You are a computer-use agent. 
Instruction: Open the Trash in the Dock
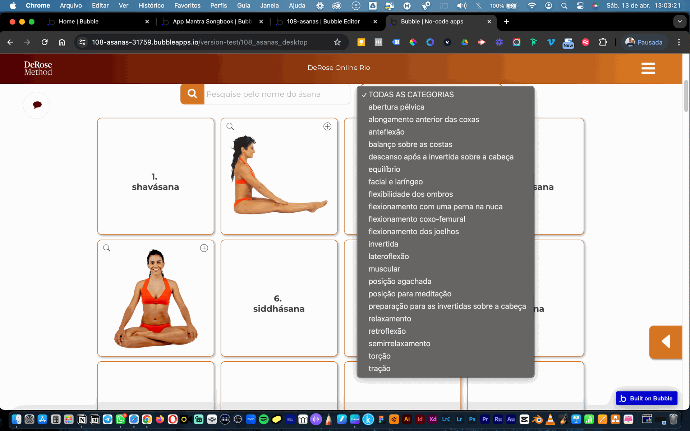point(673,419)
